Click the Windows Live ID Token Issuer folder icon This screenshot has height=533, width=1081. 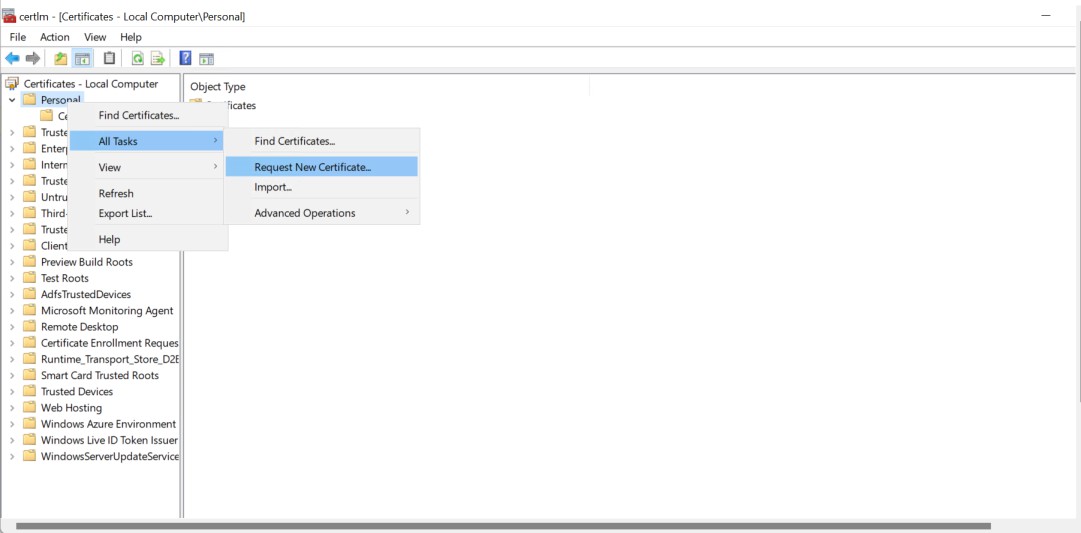[29, 439]
